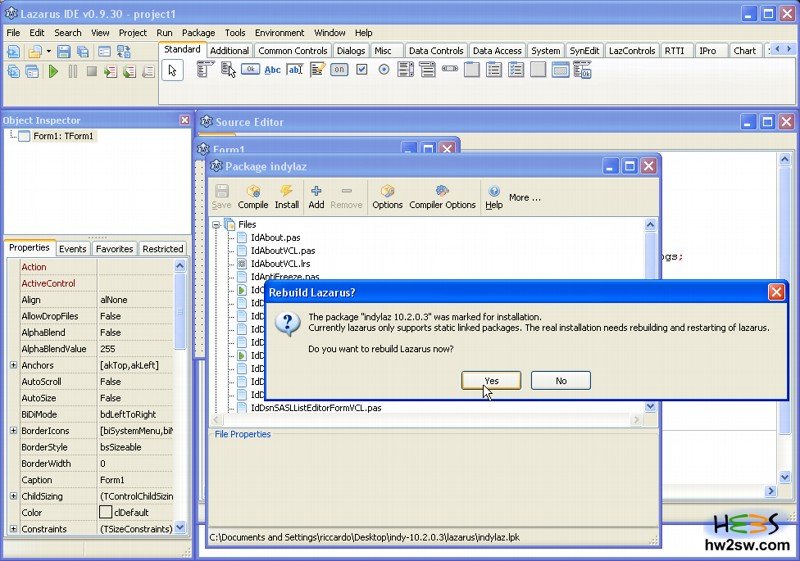This screenshot has height=561, width=800.
Task: Select the TButton Ok component icon
Action: tap(250, 69)
